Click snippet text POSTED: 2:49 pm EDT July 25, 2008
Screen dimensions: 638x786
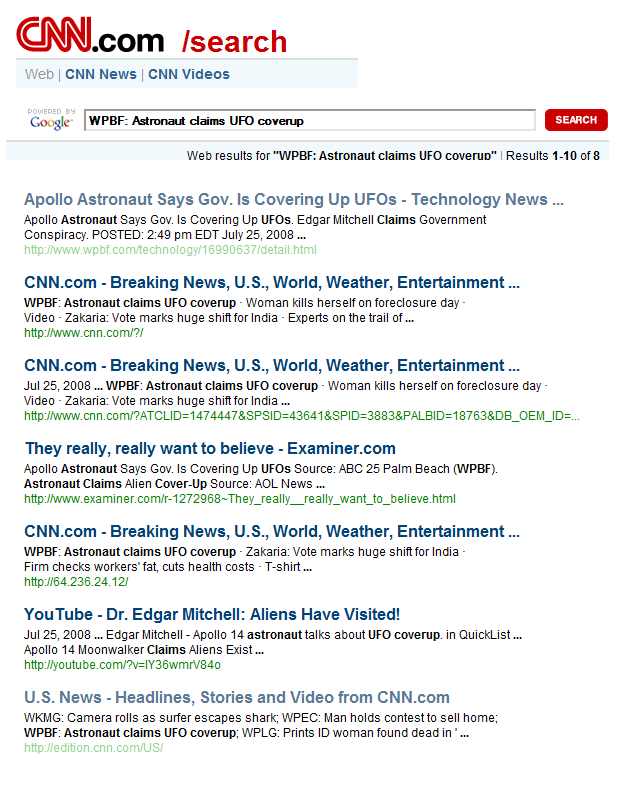pyautogui.click(x=193, y=235)
